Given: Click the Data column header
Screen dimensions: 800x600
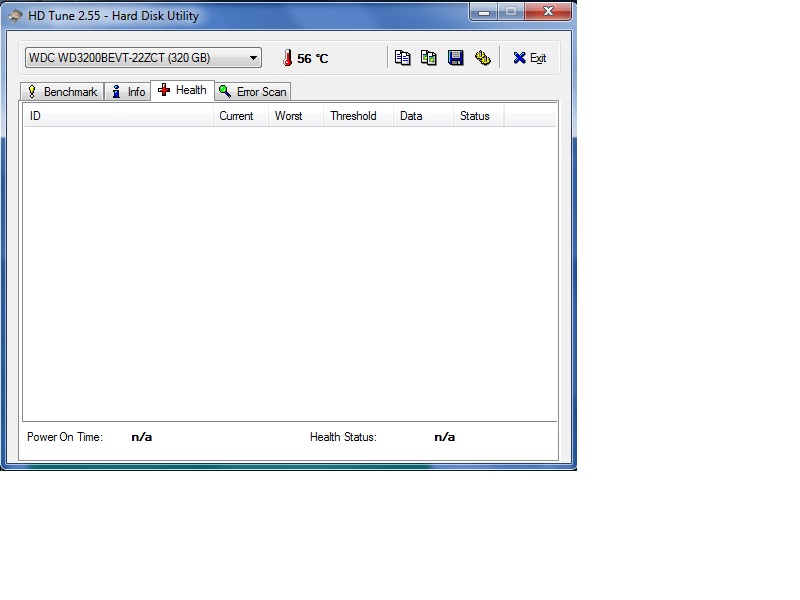Looking at the screenshot, I should click(x=423, y=116).
